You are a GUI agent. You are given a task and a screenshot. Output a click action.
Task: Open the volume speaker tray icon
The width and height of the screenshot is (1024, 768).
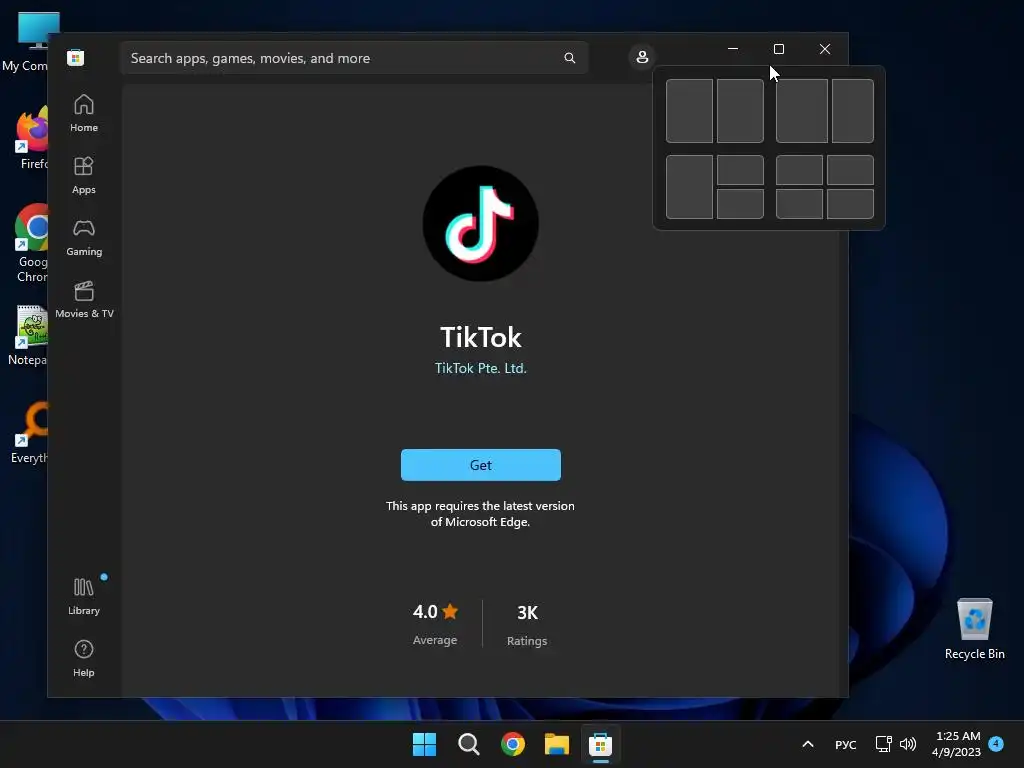coord(908,744)
